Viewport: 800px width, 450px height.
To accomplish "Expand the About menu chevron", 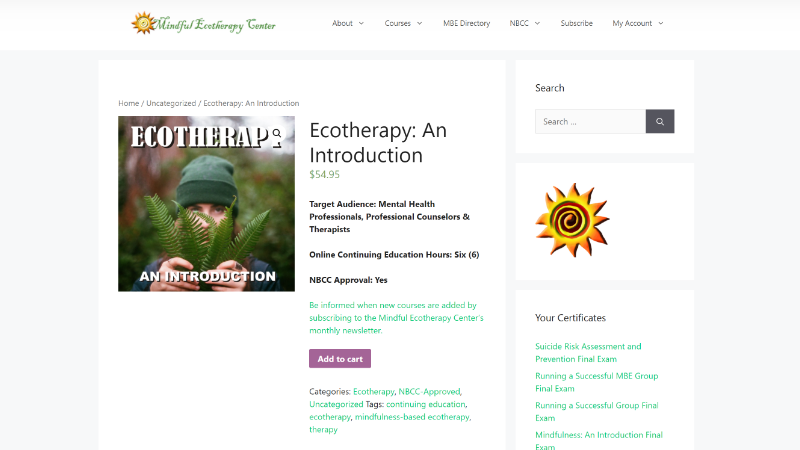I will (361, 23).
